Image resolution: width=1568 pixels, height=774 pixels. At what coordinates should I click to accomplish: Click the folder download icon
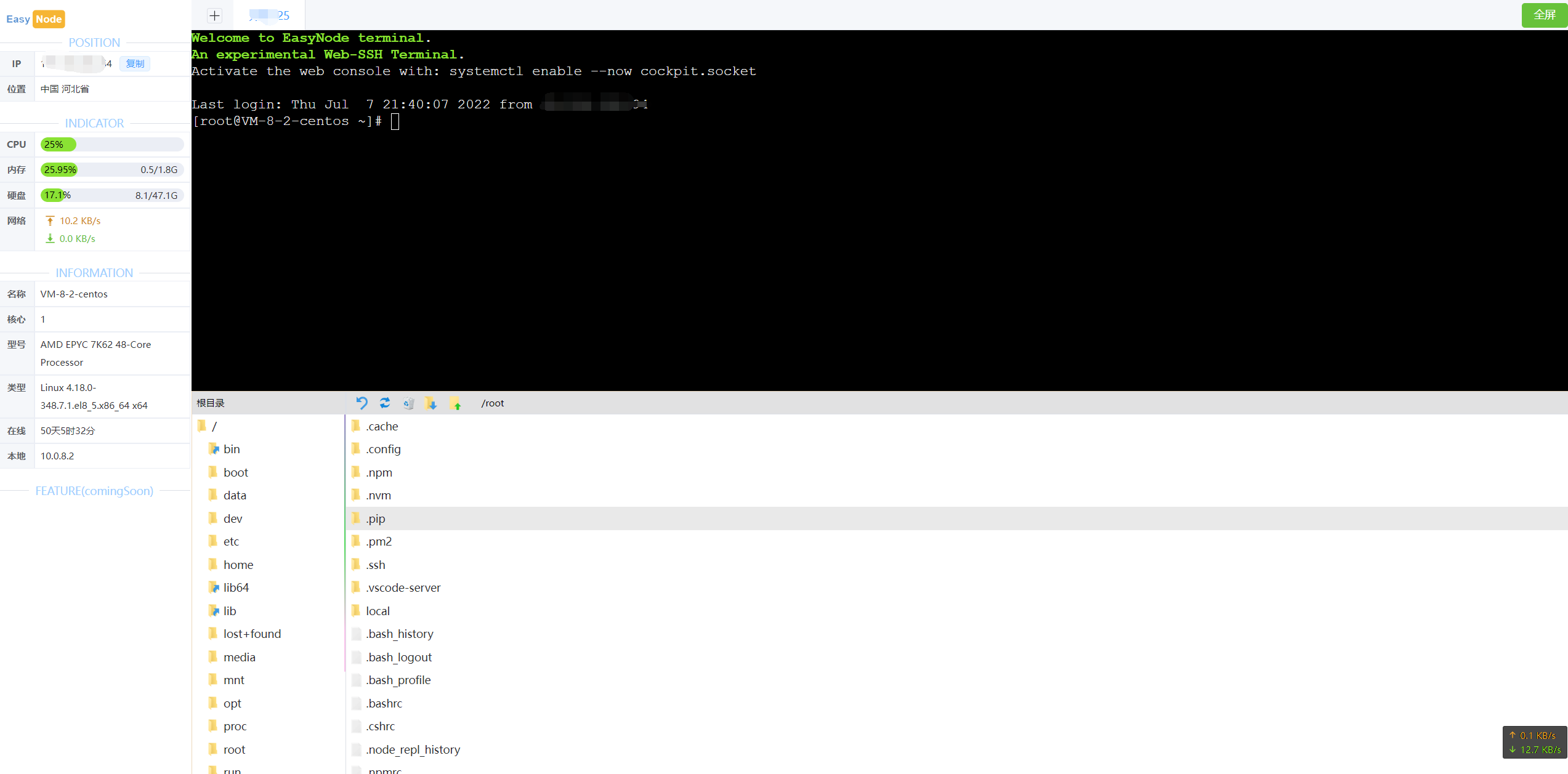431,403
